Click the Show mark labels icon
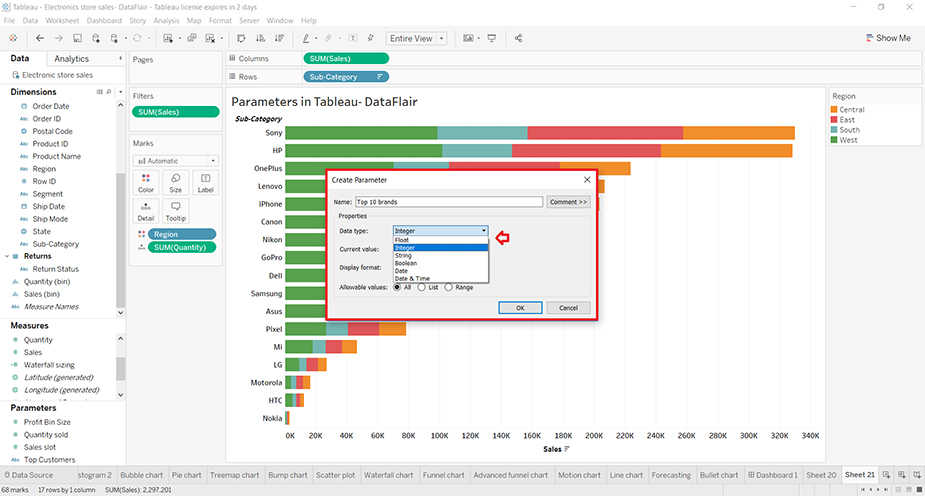925x496 pixels. pyautogui.click(x=353, y=38)
